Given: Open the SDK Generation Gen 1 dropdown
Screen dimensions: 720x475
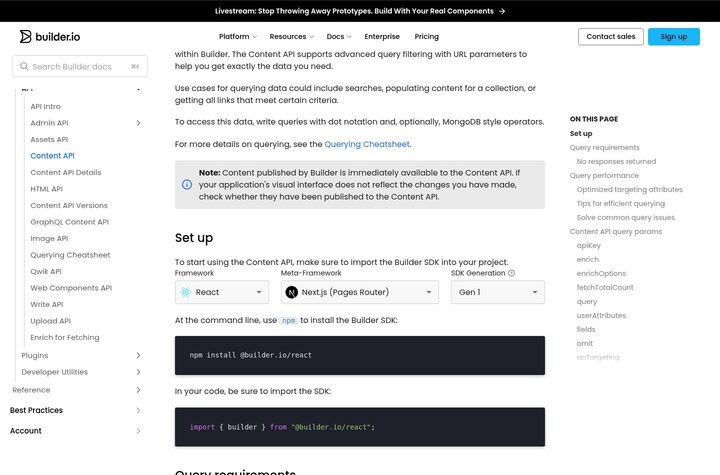Looking at the screenshot, I should tap(498, 292).
